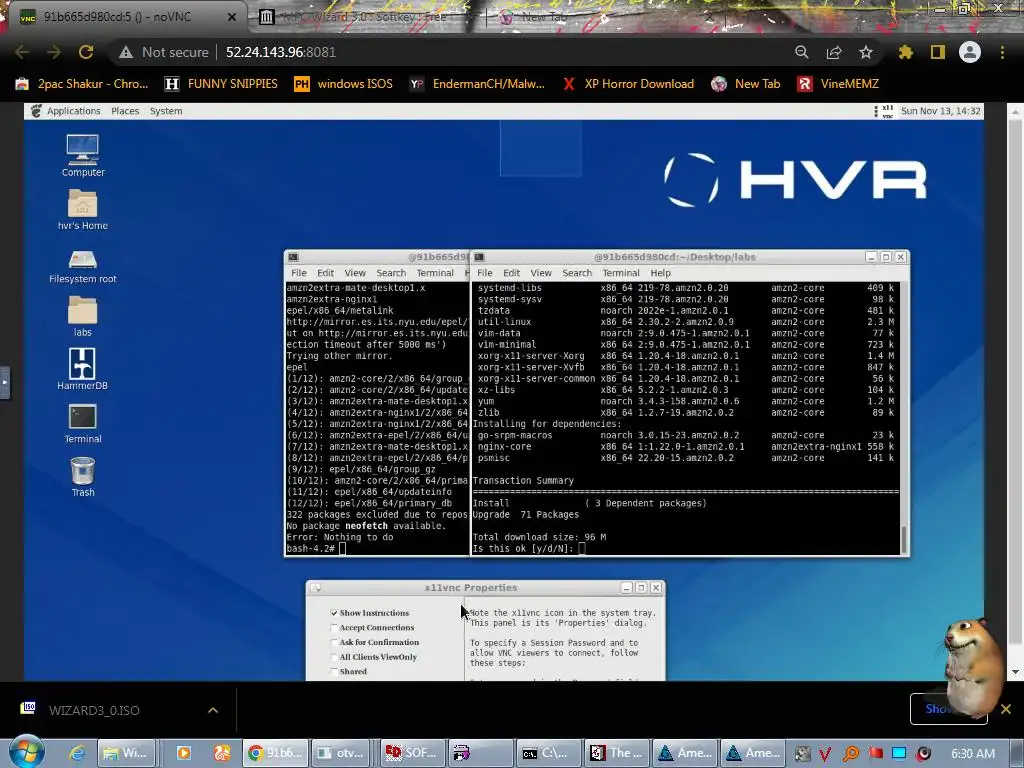The width and height of the screenshot is (1024, 768).
Task: Open Search menu in left terminal
Action: 391,273
